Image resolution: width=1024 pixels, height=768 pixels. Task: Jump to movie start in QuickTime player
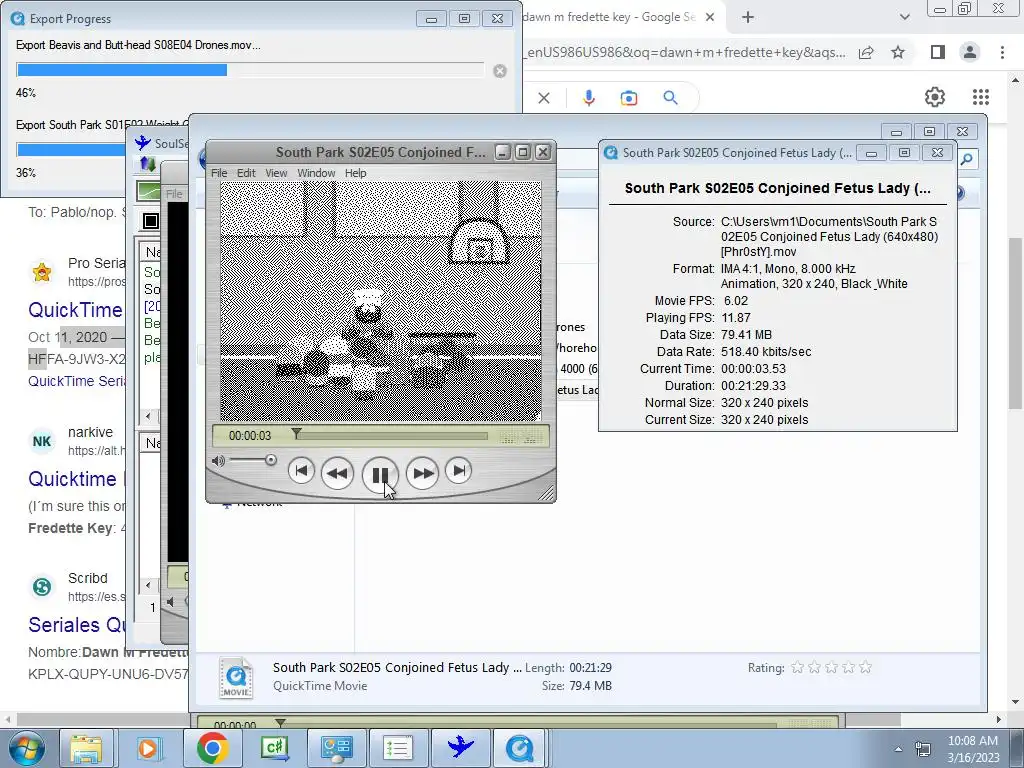[x=301, y=471]
